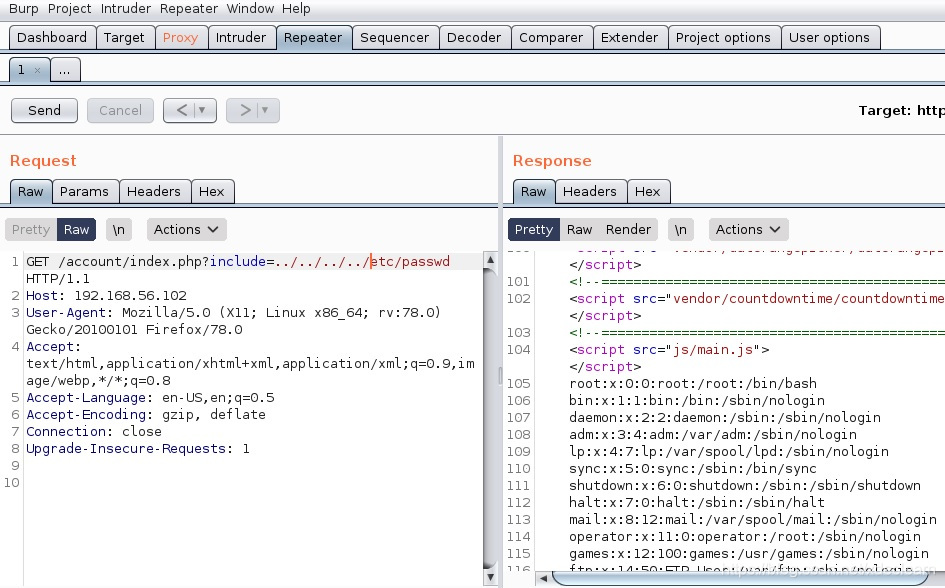Screen dimensions: 945x588
Task: Select the response Hex tab
Action: 648,192
